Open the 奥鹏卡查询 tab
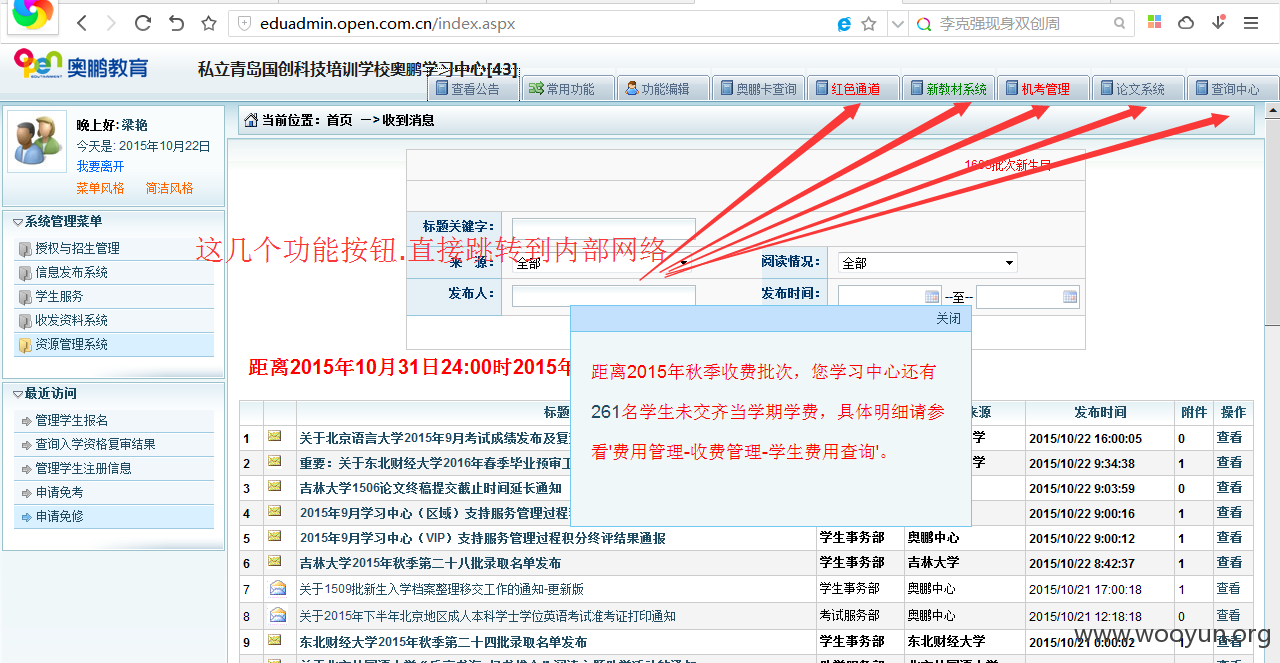 (759, 89)
